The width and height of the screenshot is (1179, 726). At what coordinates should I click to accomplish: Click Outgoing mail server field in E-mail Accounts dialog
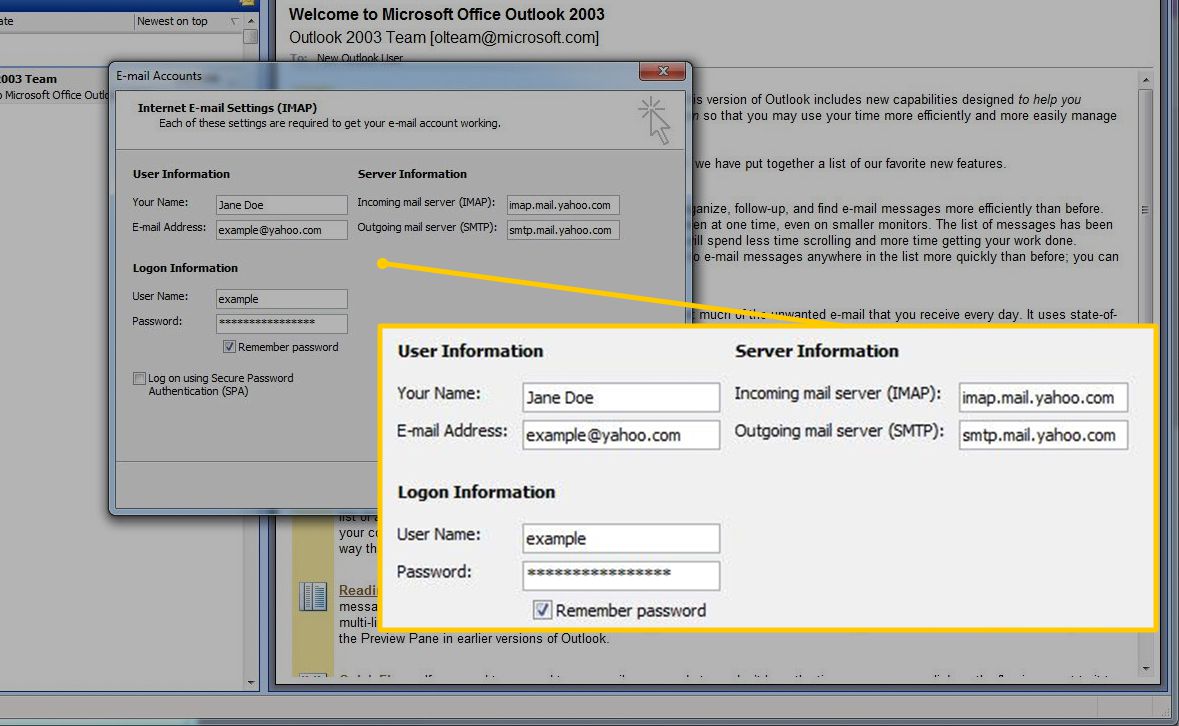[x=562, y=230]
